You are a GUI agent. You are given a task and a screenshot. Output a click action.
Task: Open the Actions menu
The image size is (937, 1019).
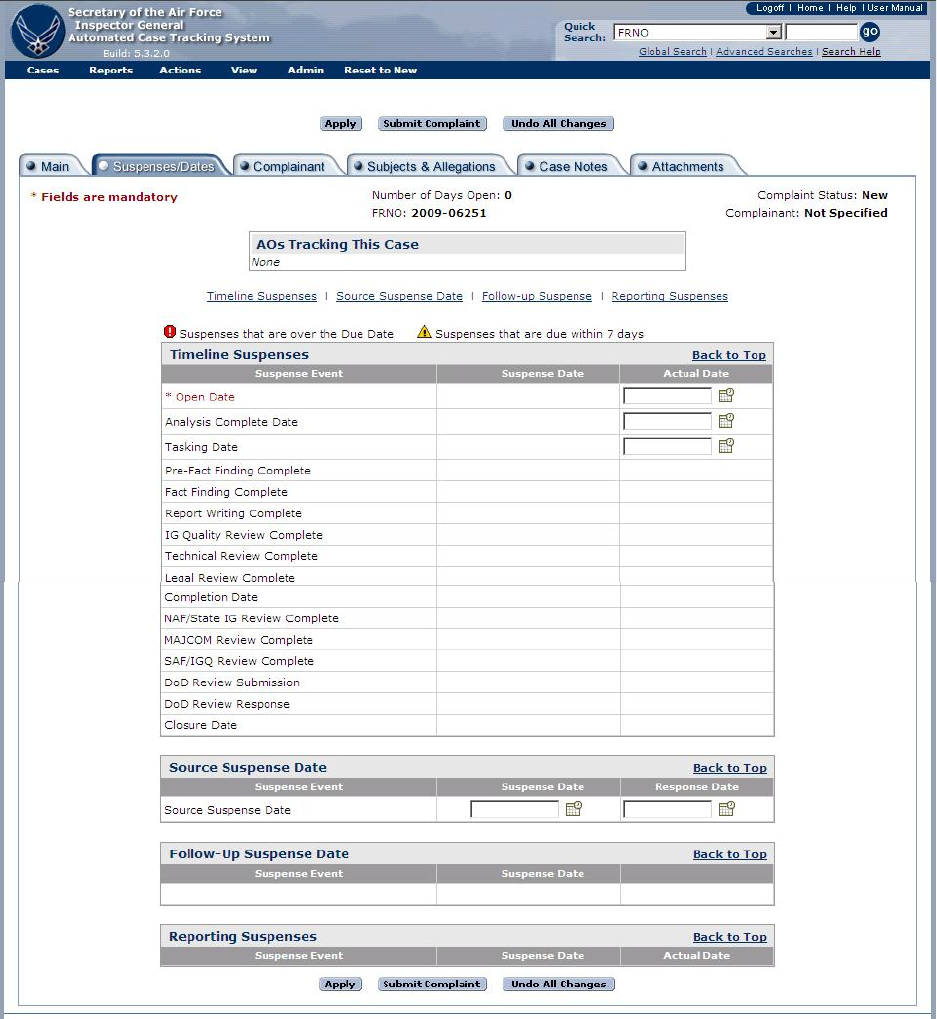(180, 70)
